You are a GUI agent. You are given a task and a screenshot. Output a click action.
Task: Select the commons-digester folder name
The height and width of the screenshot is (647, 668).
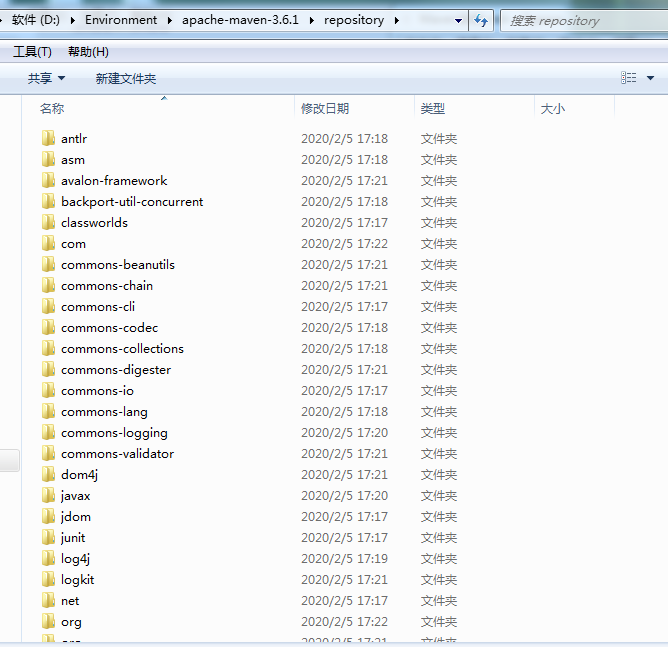tap(116, 370)
